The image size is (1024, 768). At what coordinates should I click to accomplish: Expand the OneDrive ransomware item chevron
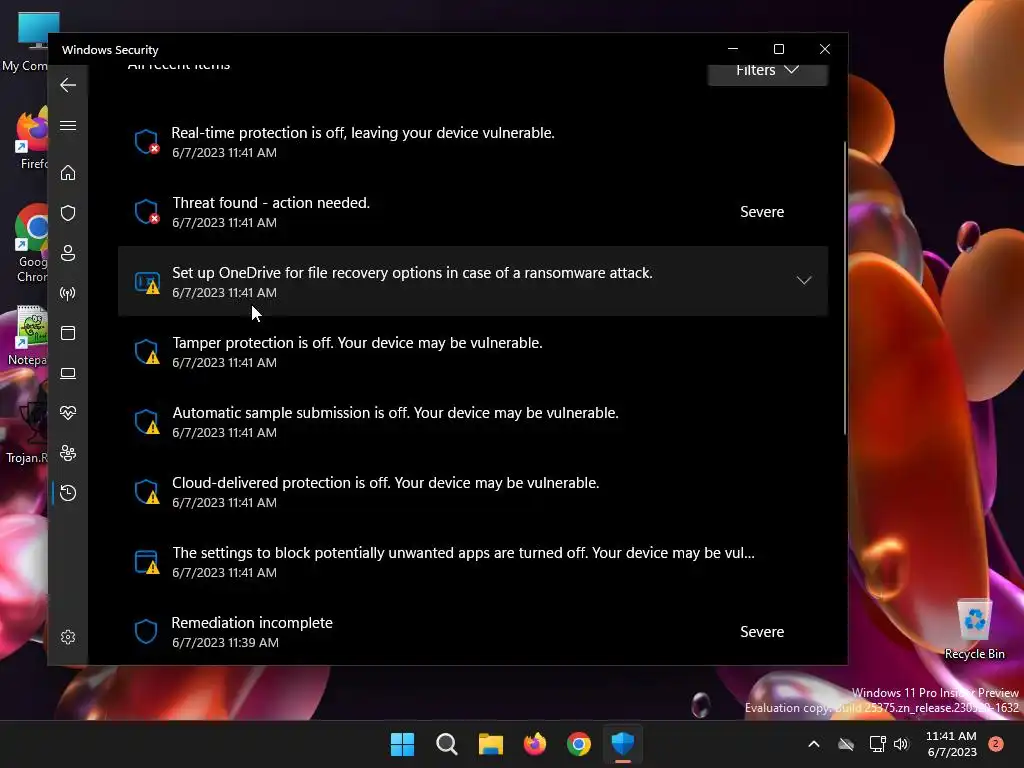(804, 281)
